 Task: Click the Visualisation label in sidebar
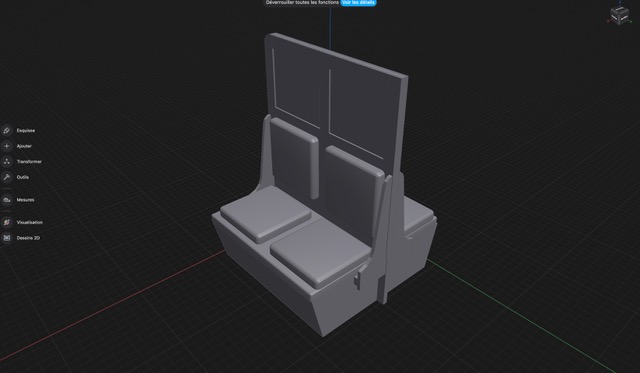pyautogui.click(x=29, y=222)
